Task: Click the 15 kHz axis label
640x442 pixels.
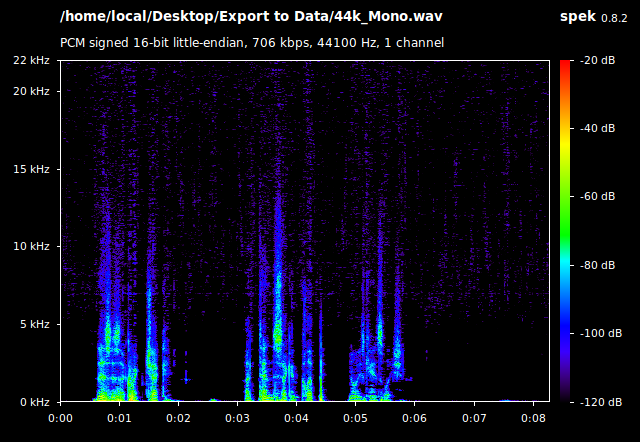Action: 31,169
